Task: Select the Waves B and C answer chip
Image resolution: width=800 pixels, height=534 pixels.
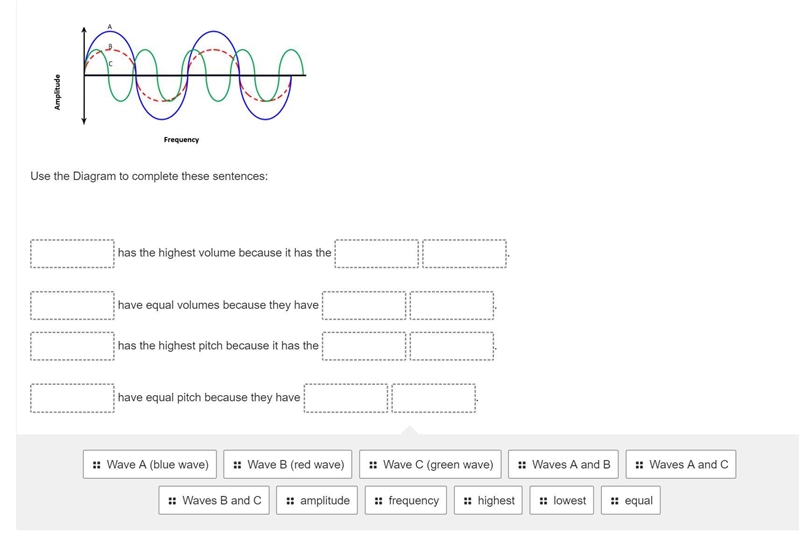Action: pos(214,500)
